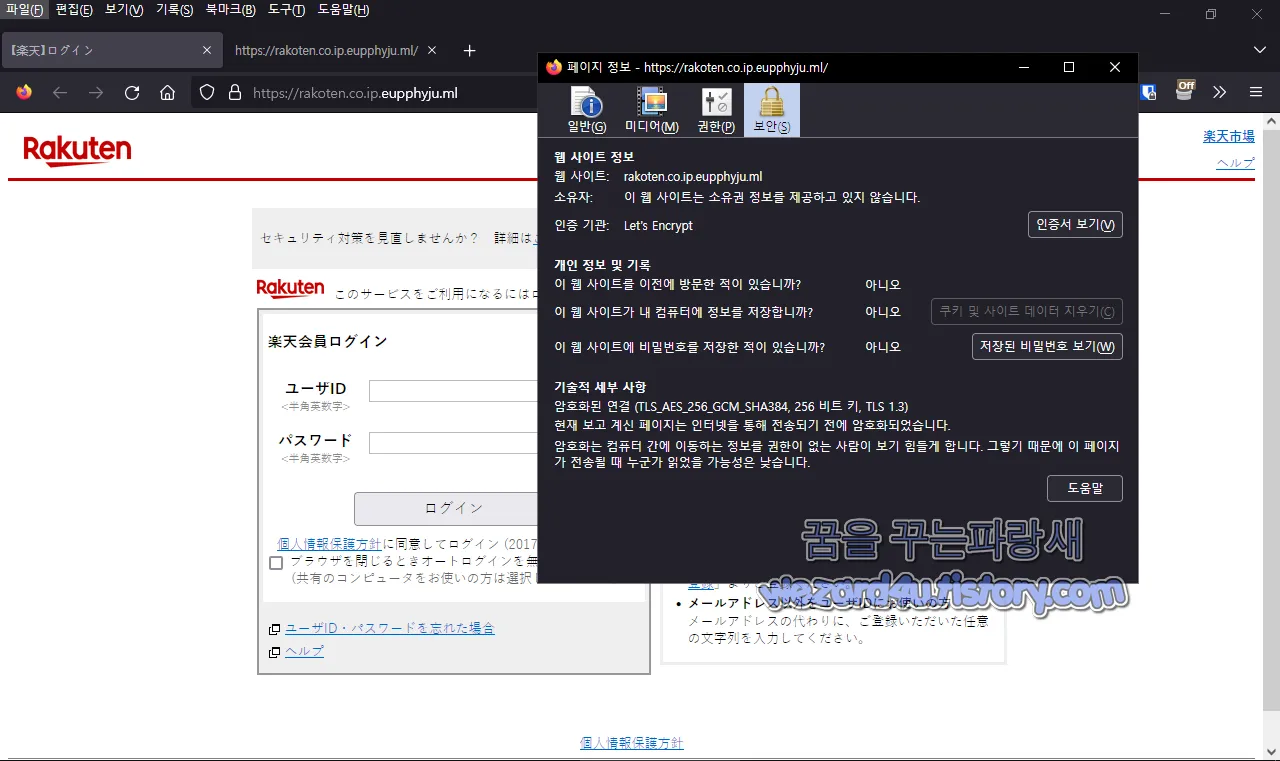Click the 'Off' extension icon in the toolbar
Viewport: 1280px width, 761px height.
(x=1184, y=91)
